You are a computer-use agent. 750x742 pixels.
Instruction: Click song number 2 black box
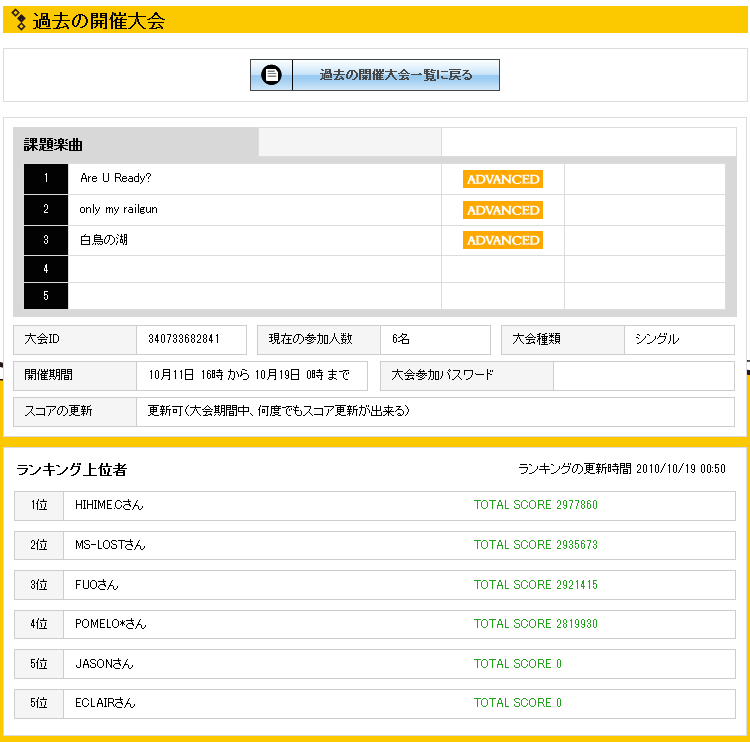coord(46,210)
